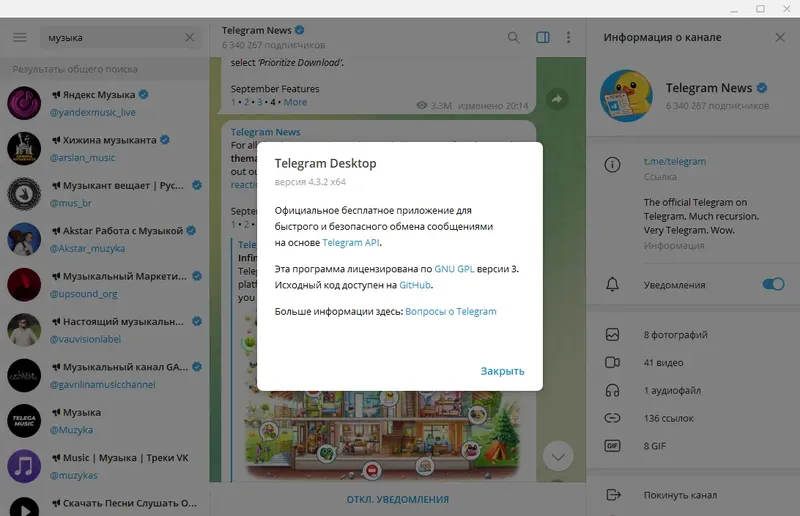Open the Вопросы о Telegram link
This screenshot has width=800, height=516.
coord(451,311)
